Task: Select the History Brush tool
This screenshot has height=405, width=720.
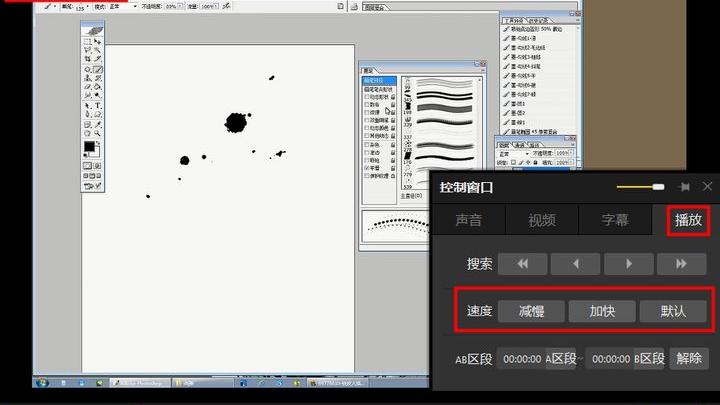Action: point(97,78)
